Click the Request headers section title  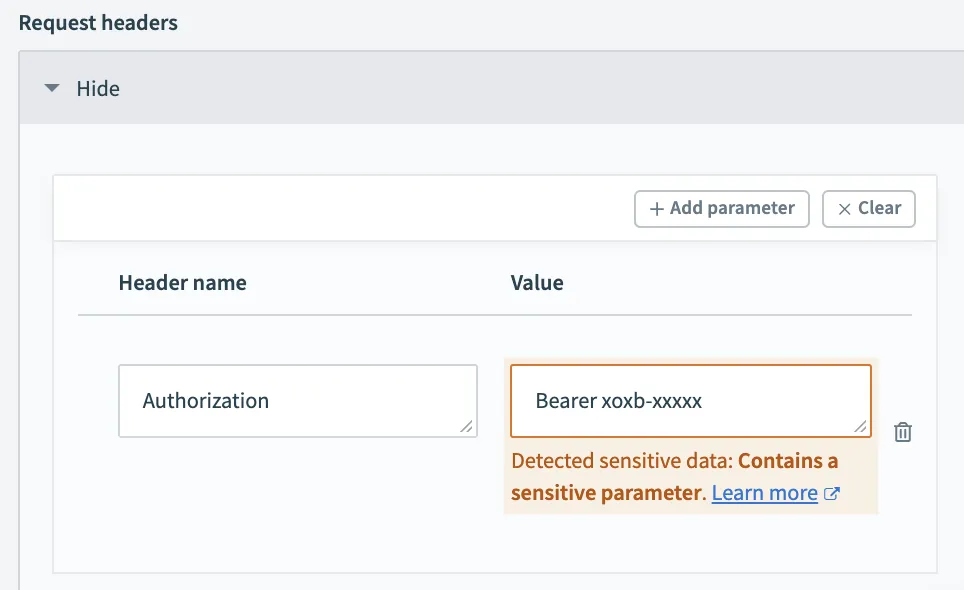point(98,22)
